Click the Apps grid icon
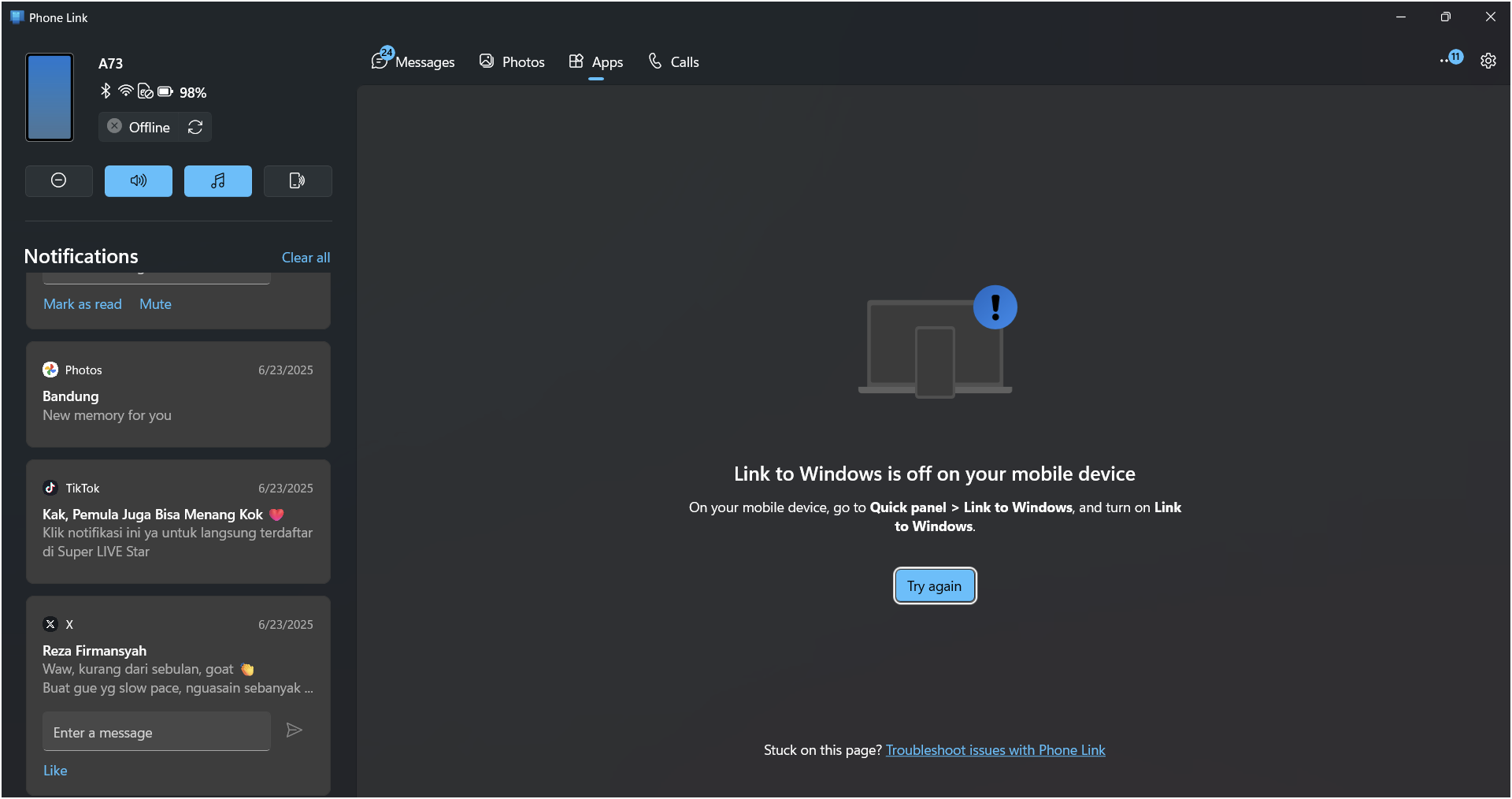Image resolution: width=1512 pixels, height=799 pixels. [576, 61]
